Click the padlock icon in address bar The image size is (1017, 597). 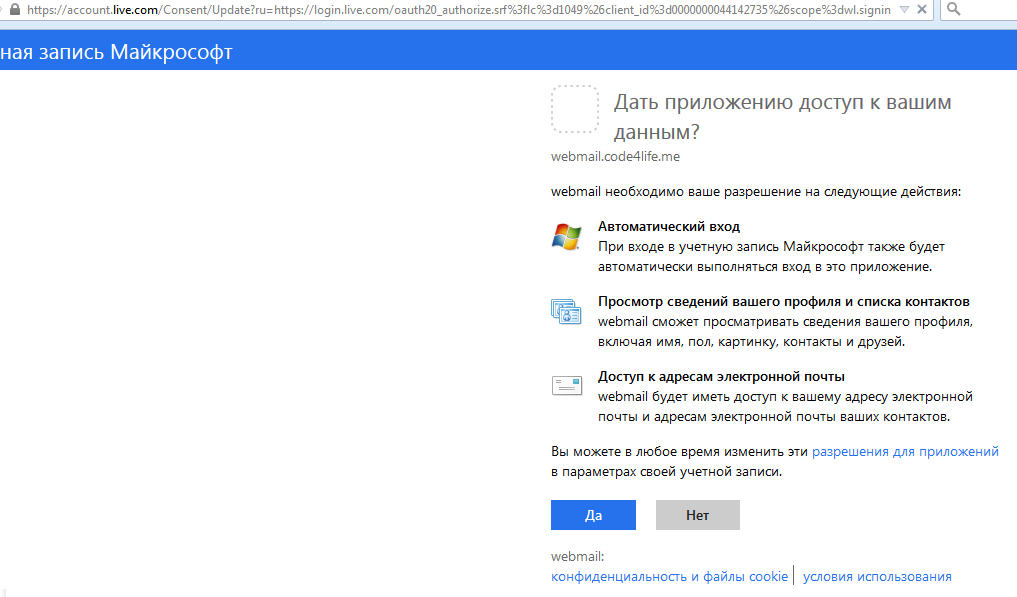[x=14, y=9]
